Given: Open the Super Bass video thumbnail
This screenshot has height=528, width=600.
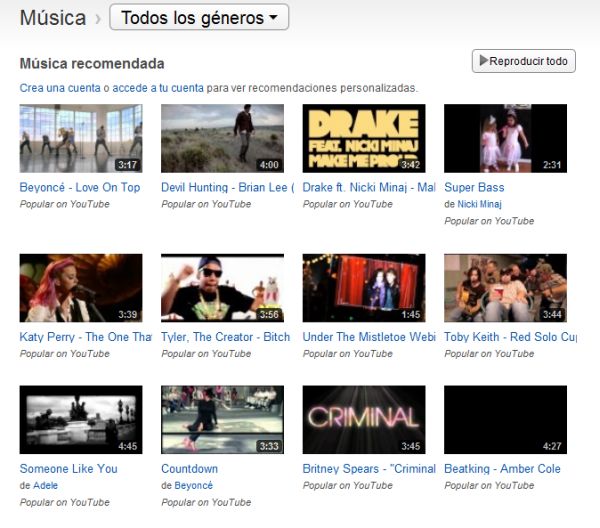Looking at the screenshot, I should click(505, 139).
